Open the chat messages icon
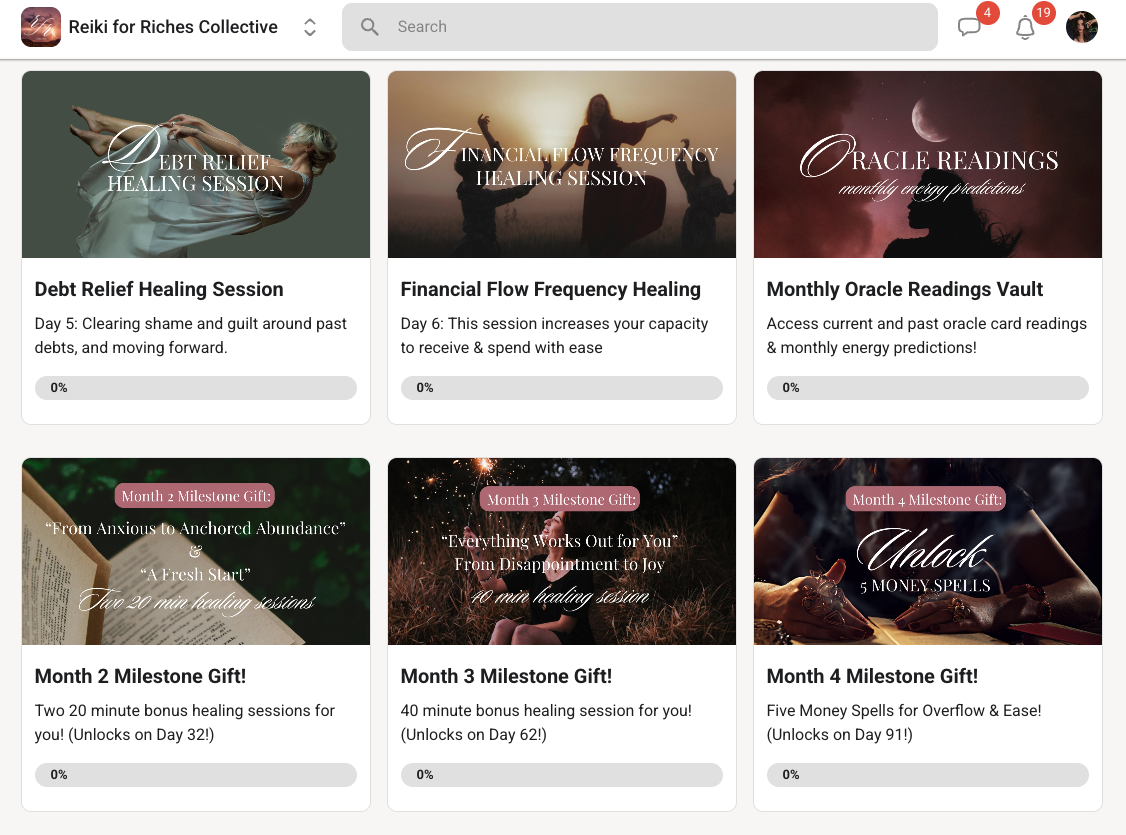The image size is (1126, 835). click(969, 28)
